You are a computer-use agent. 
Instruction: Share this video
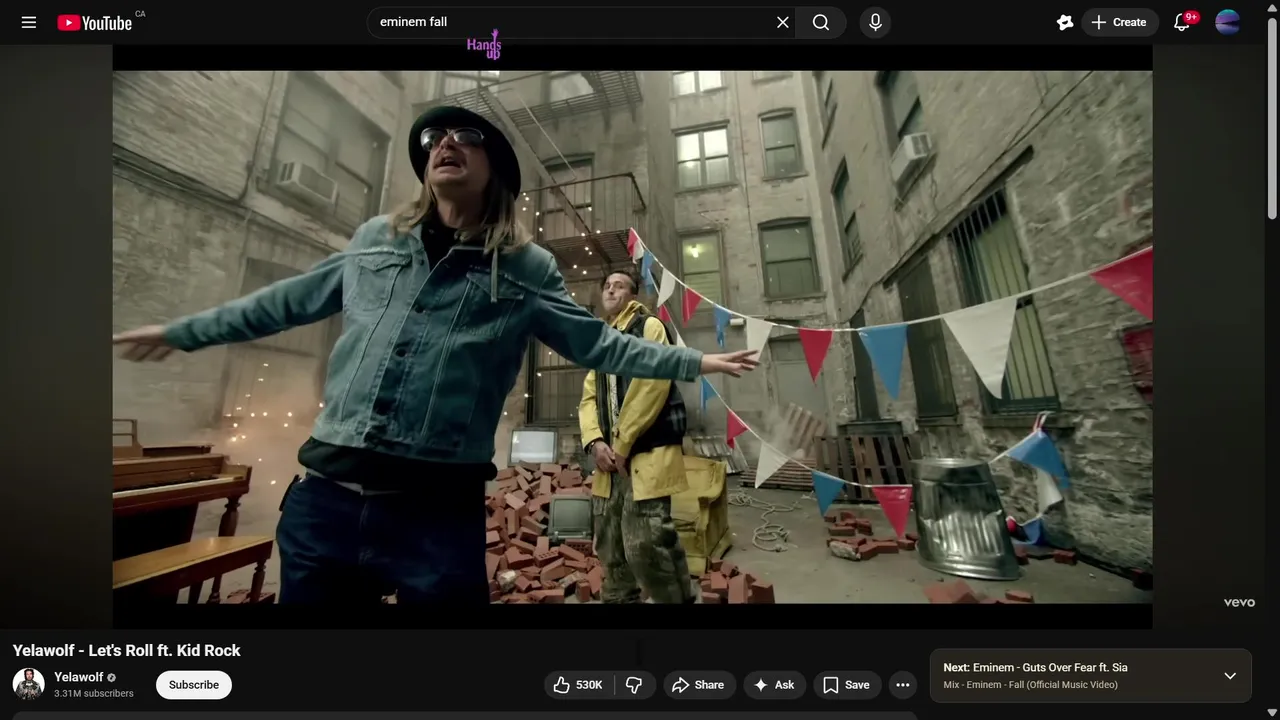pyautogui.click(x=698, y=685)
